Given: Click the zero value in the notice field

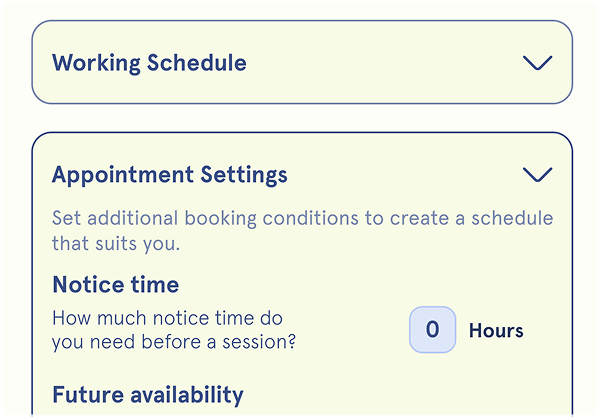Looking at the screenshot, I should click(432, 330).
